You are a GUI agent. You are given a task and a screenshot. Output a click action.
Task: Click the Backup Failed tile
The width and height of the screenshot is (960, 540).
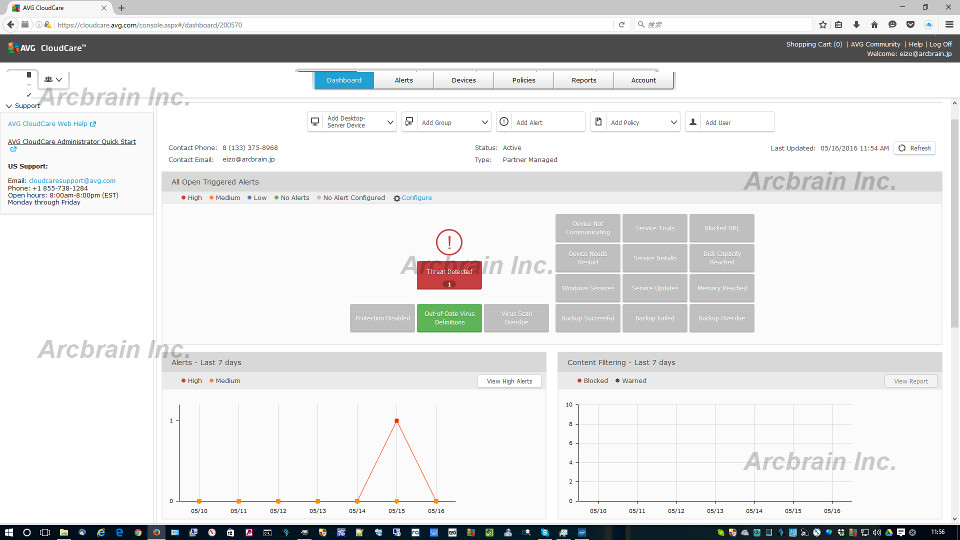click(x=654, y=318)
